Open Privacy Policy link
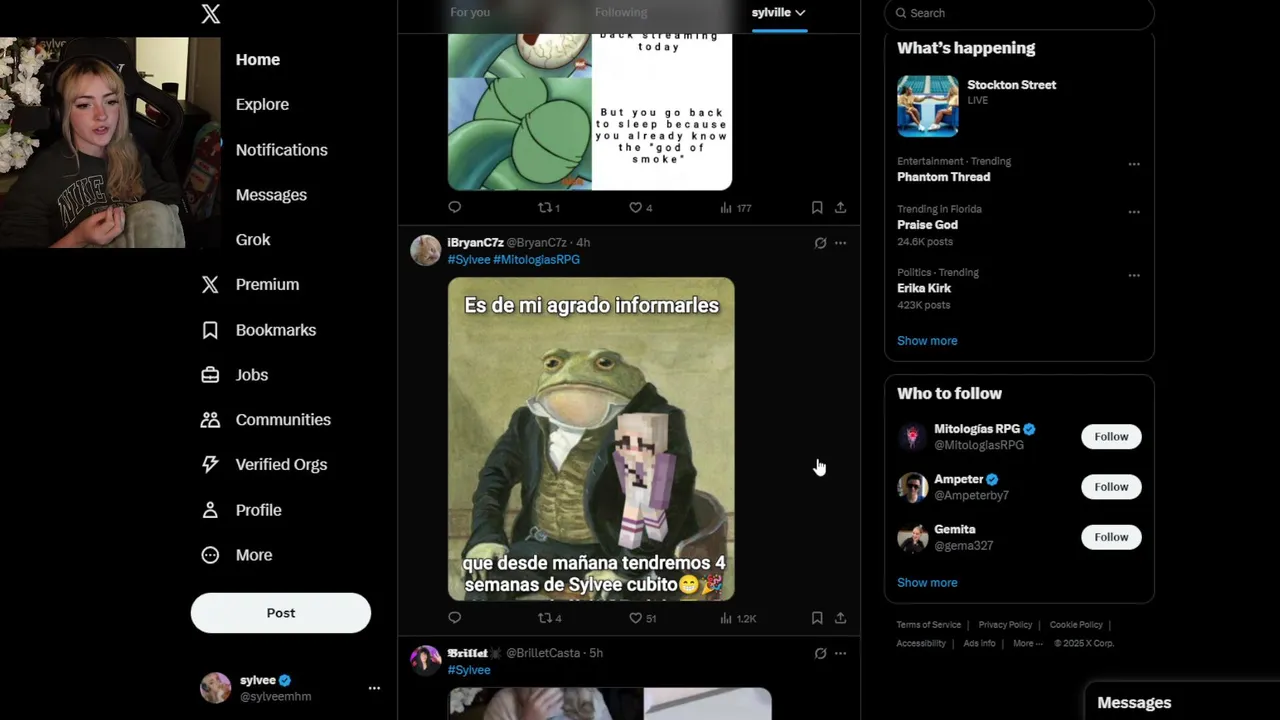The image size is (1280, 720). [1005, 625]
